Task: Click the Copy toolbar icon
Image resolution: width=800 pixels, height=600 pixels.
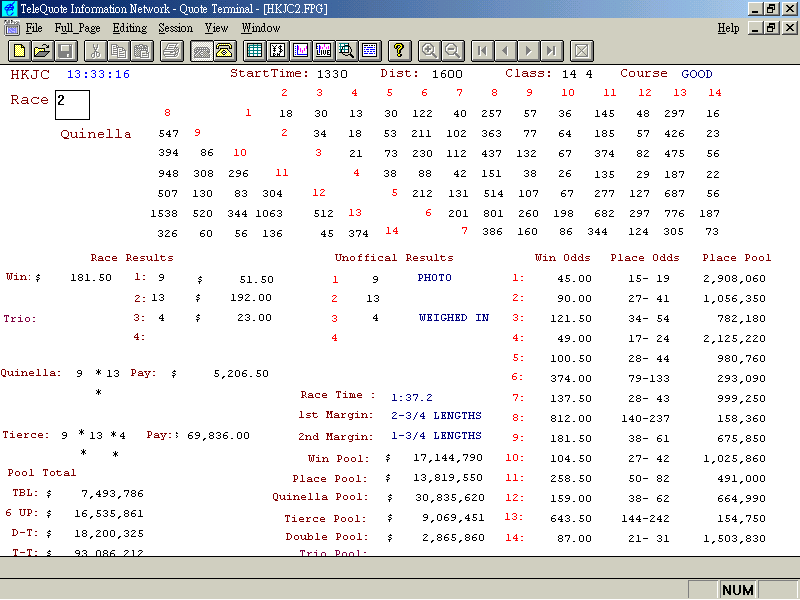Action: tap(118, 51)
